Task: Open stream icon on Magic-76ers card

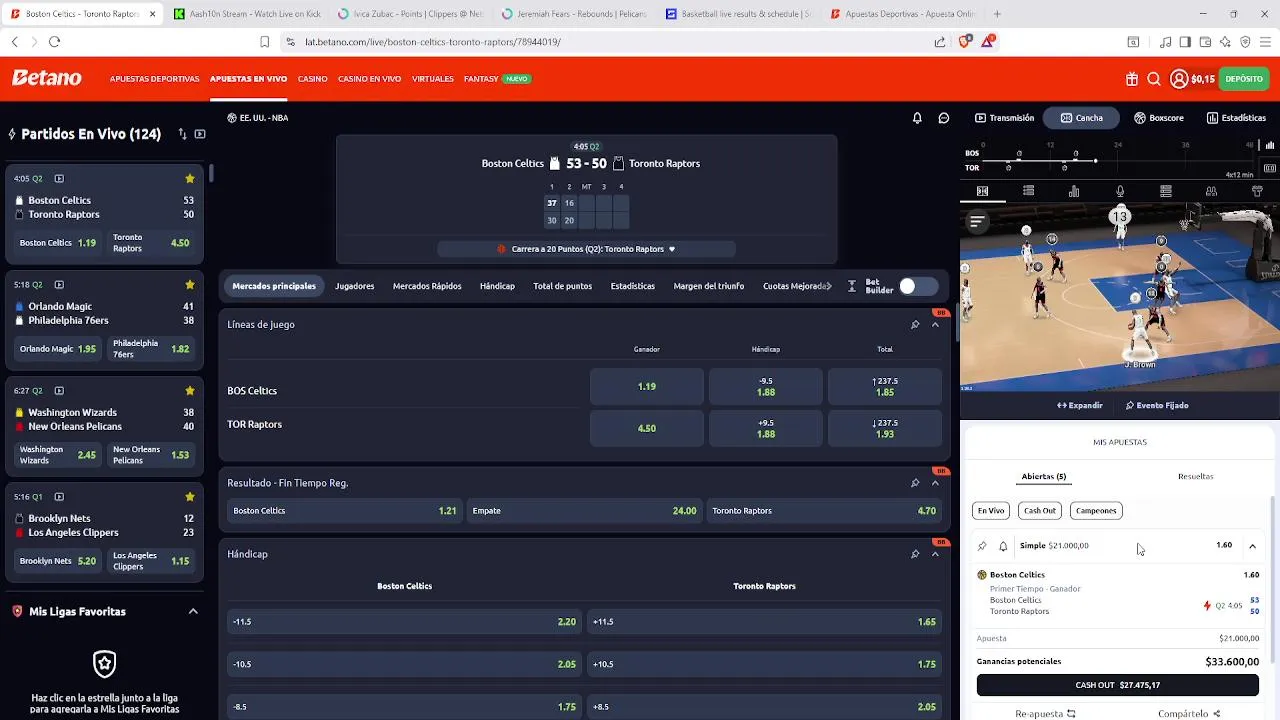Action: click(59, 285)
